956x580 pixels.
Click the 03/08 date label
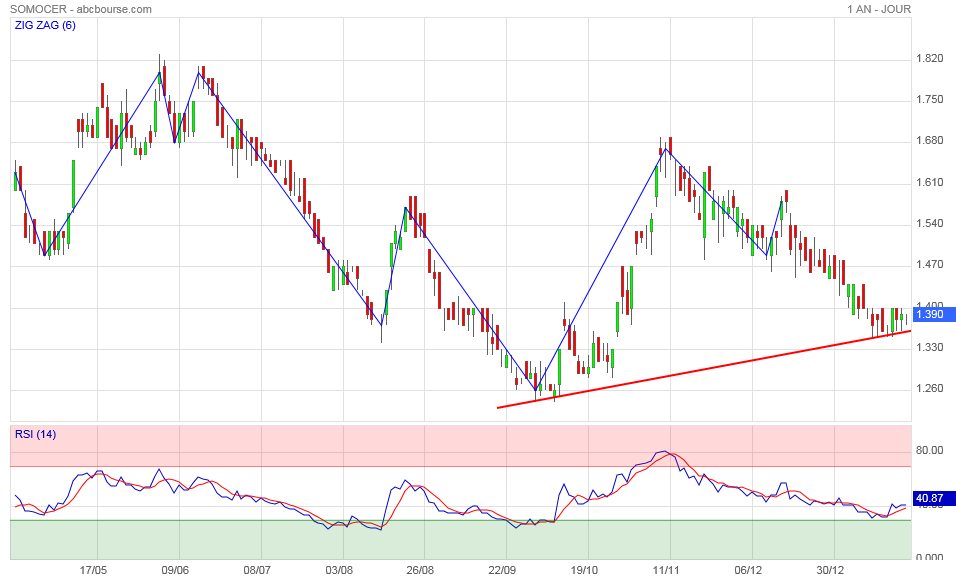339,570
